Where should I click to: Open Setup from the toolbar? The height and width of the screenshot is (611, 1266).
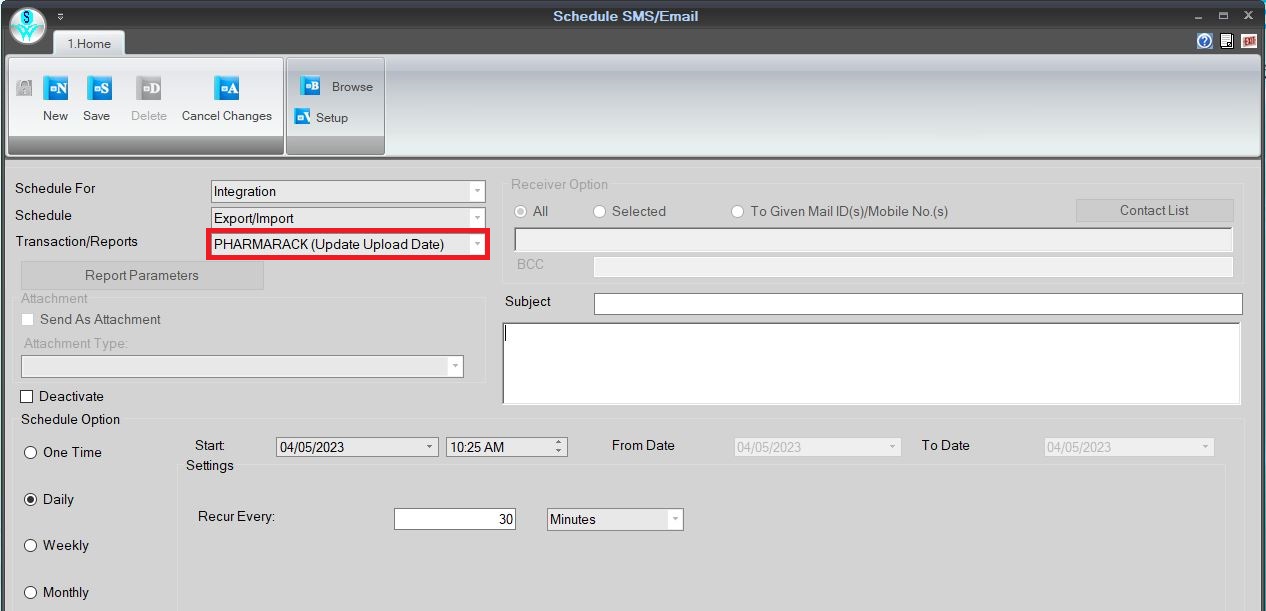(321, 117)
